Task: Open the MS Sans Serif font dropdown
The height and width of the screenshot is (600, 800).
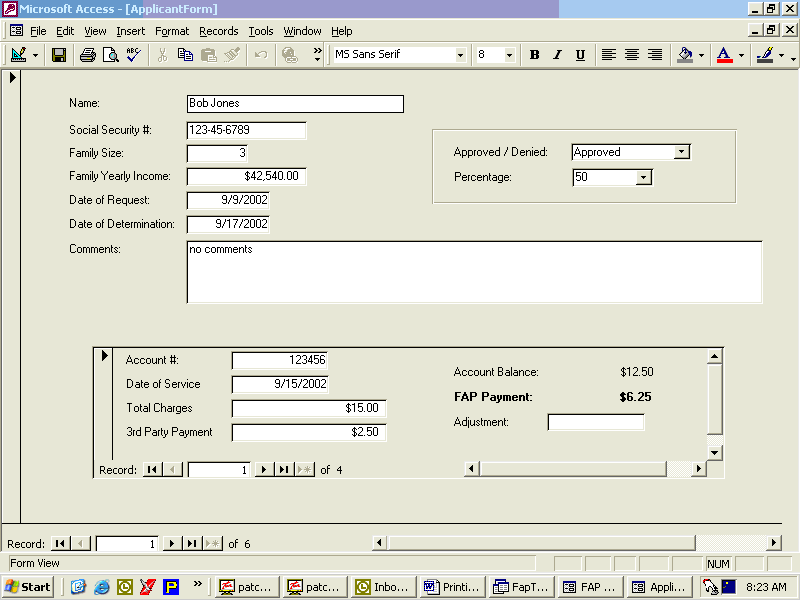Action: point(461,55)
